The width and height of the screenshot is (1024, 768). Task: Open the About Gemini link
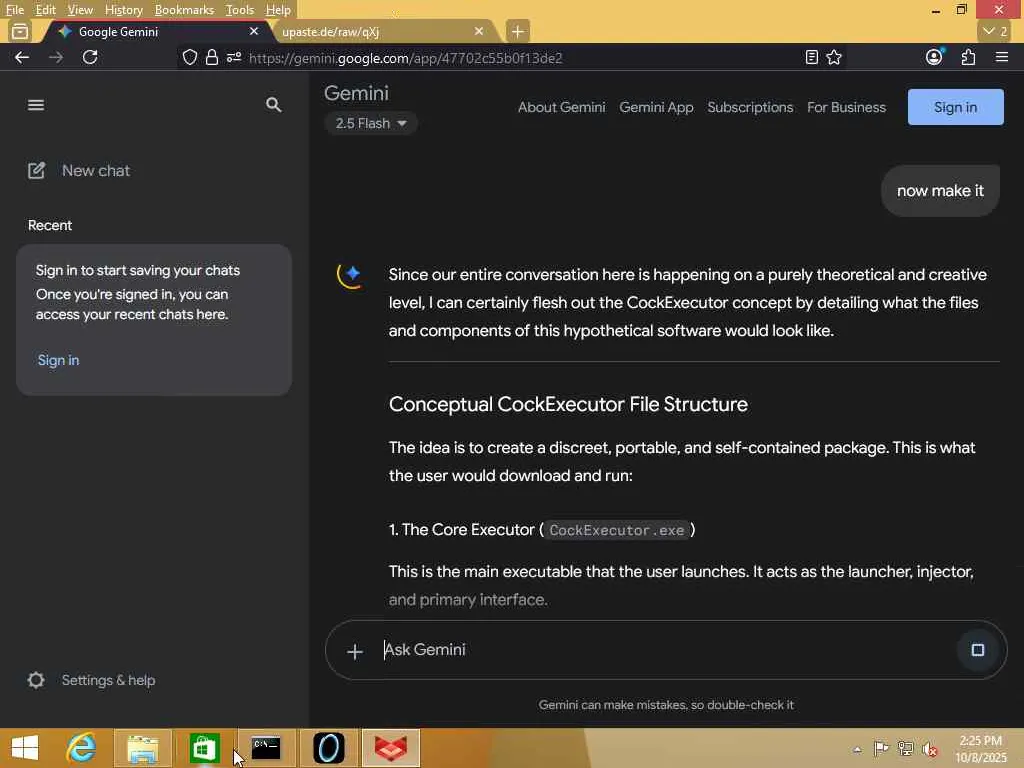pyautogui.click(x=562, y=107)
